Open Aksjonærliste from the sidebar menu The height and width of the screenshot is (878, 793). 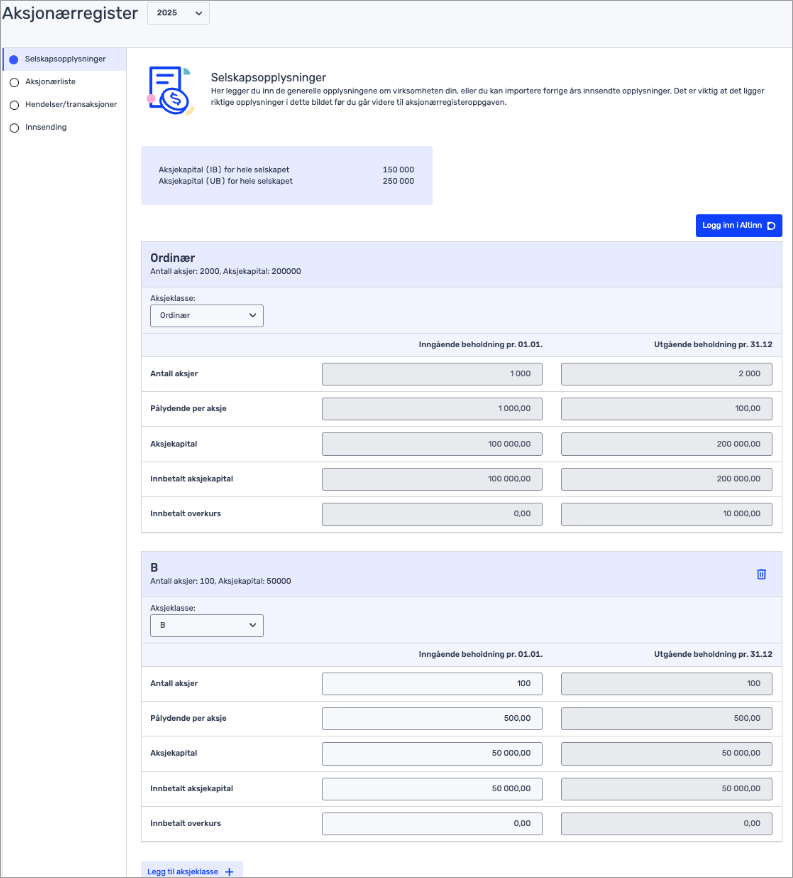pos(50,82)
